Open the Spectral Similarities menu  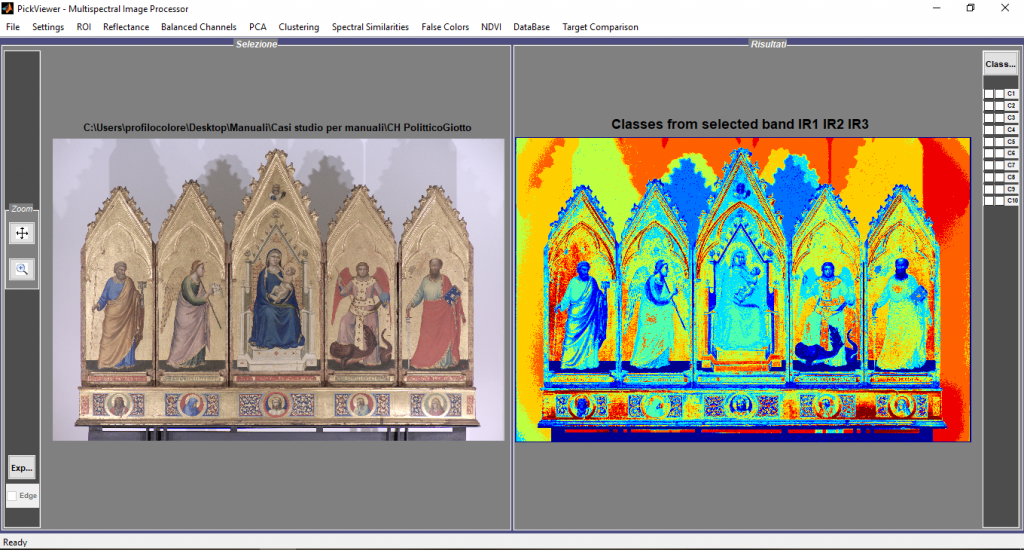[x=370, y=27]
